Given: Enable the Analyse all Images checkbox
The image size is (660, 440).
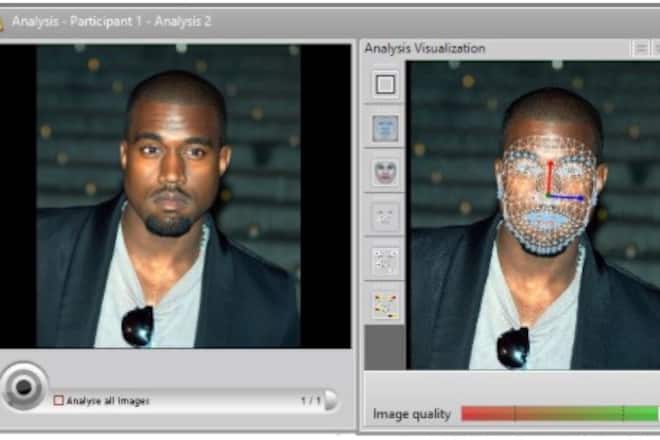Looking at the screenshot, I should 59,400.
